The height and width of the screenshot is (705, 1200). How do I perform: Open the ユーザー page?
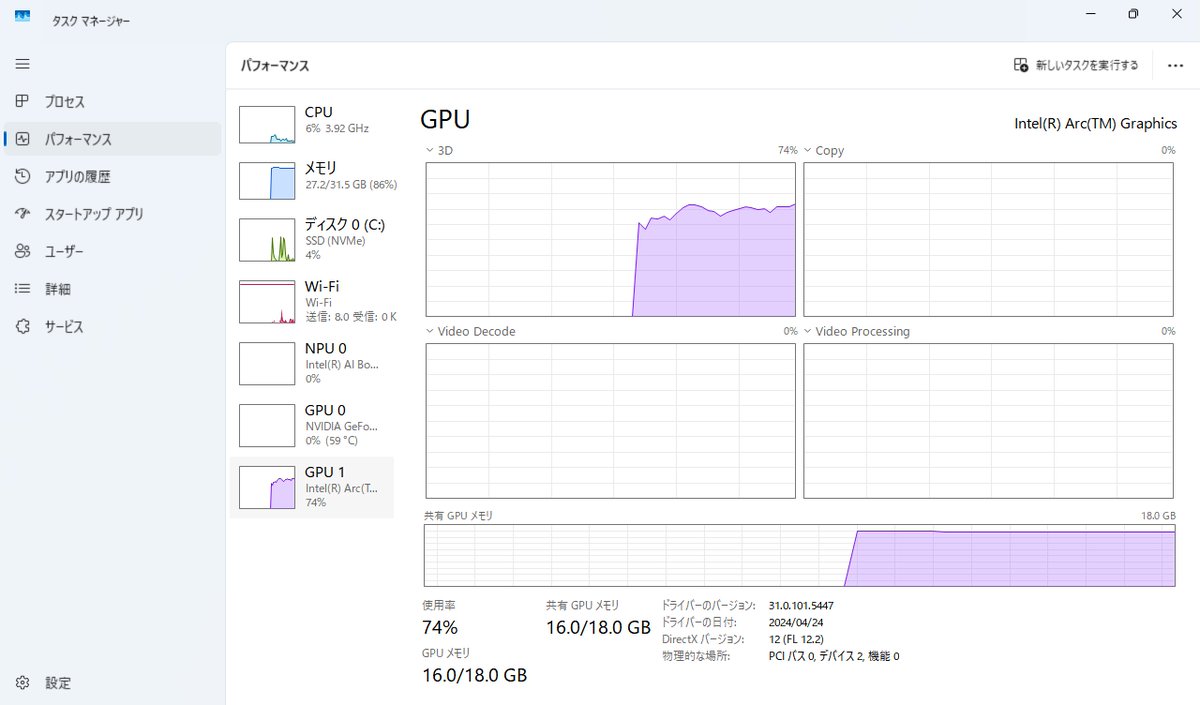pyautogui.click(x=112, y=252)
